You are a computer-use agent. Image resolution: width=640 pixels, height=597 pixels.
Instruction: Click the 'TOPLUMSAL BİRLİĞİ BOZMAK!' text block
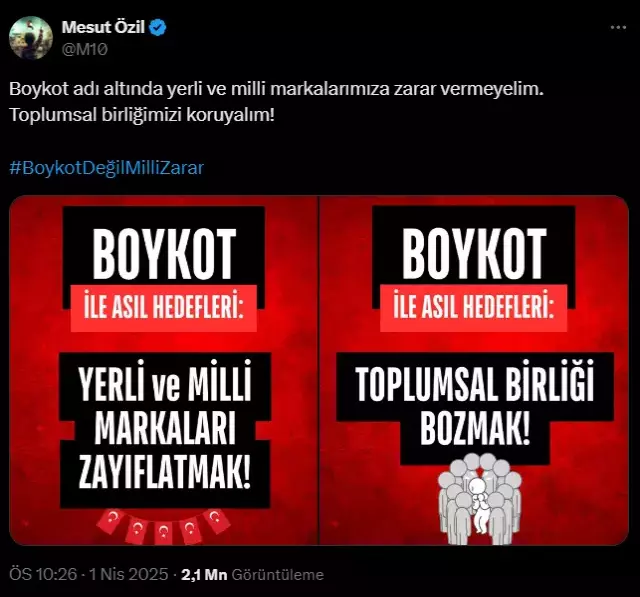pyautogui.click(x=475, y=408)
